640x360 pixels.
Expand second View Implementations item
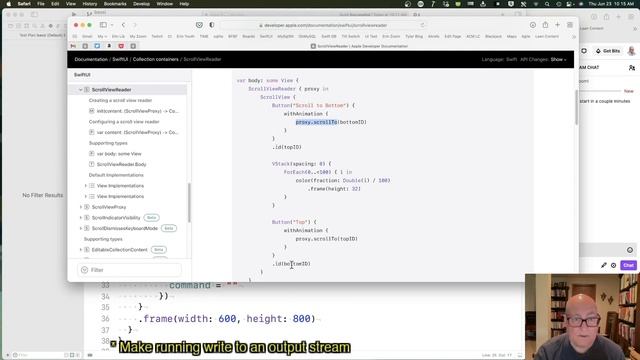[86, 196]
